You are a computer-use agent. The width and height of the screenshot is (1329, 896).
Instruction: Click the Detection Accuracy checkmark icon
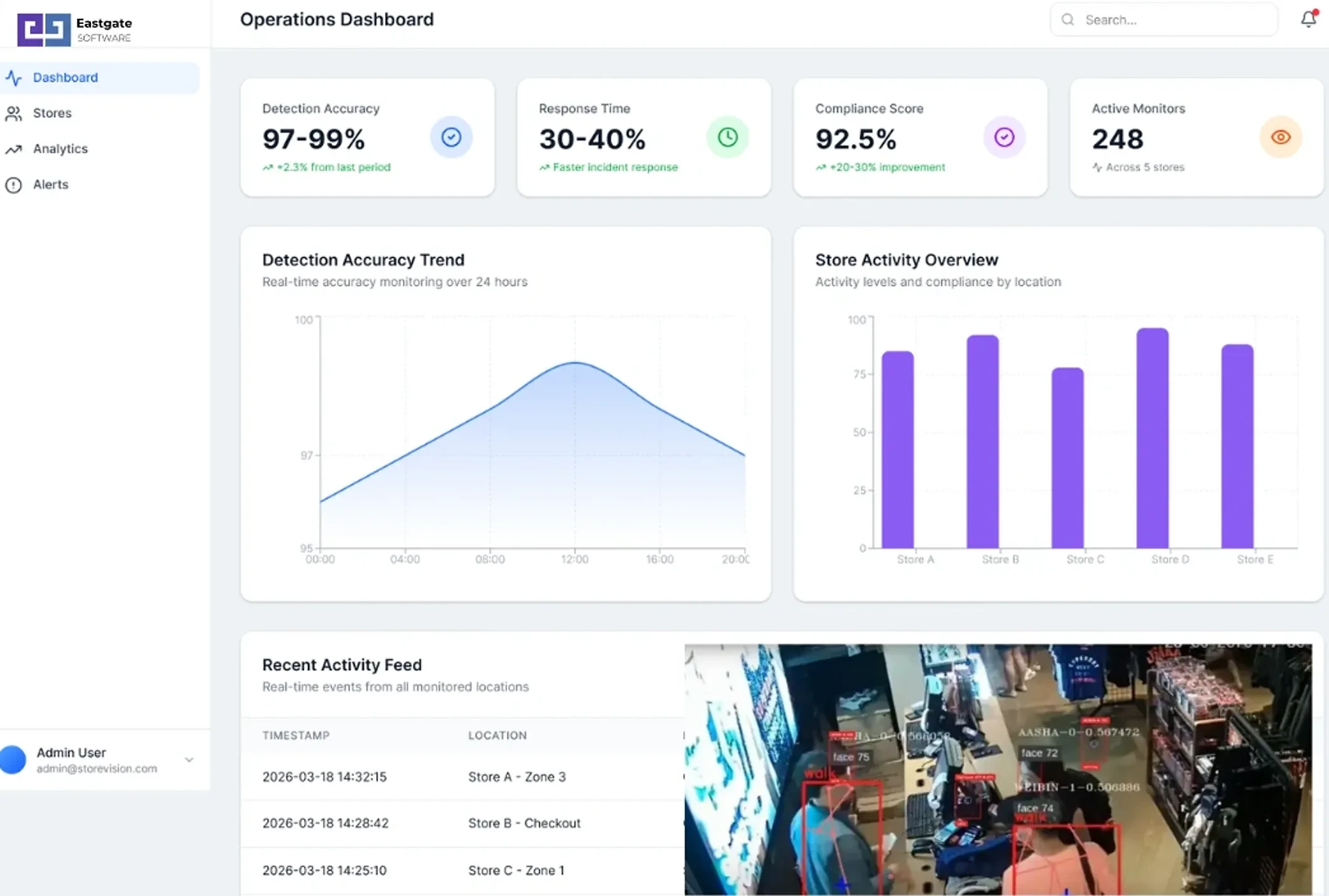(451, 137)
